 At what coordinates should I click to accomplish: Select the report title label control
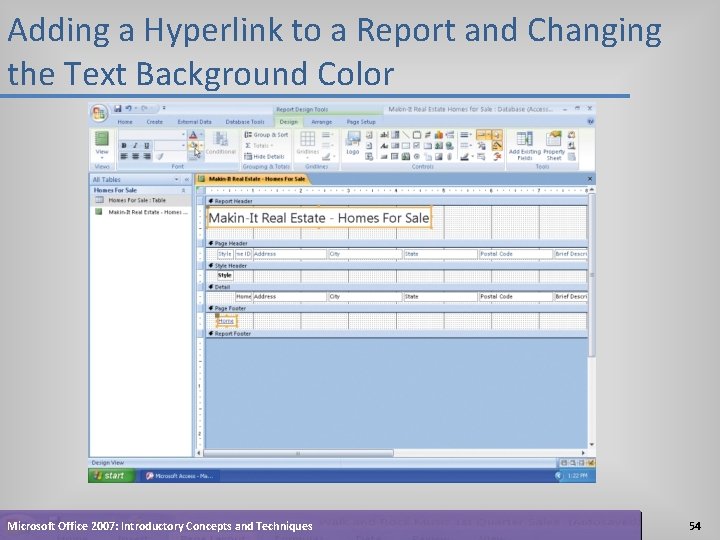[x=319, y=218]
